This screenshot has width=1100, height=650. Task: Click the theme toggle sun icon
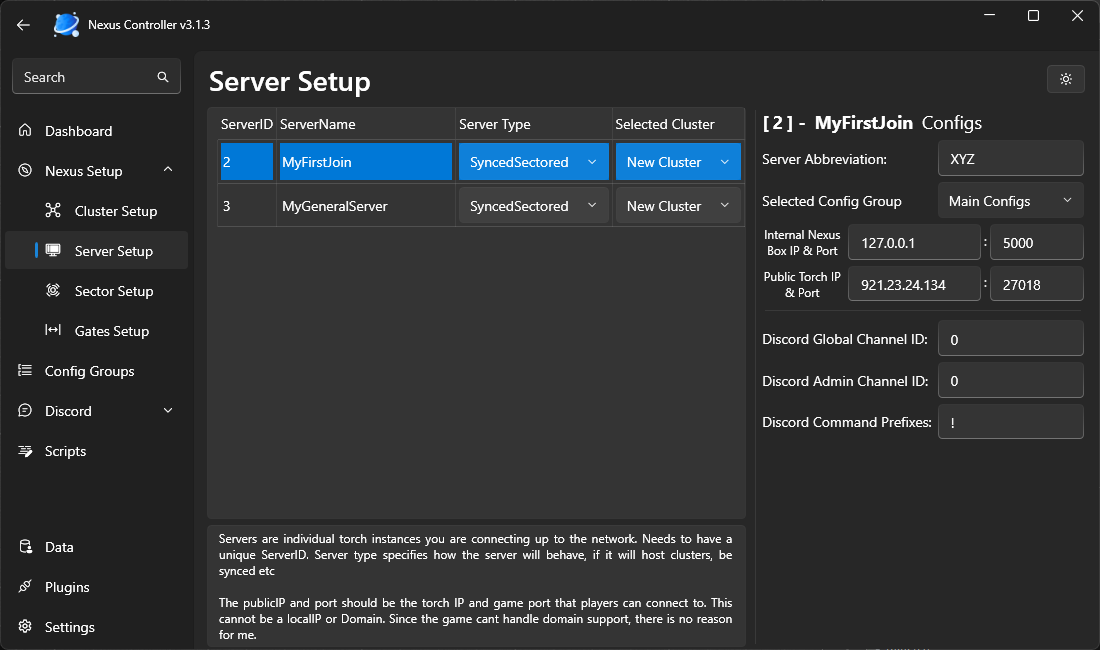[x=1065, y=79]
